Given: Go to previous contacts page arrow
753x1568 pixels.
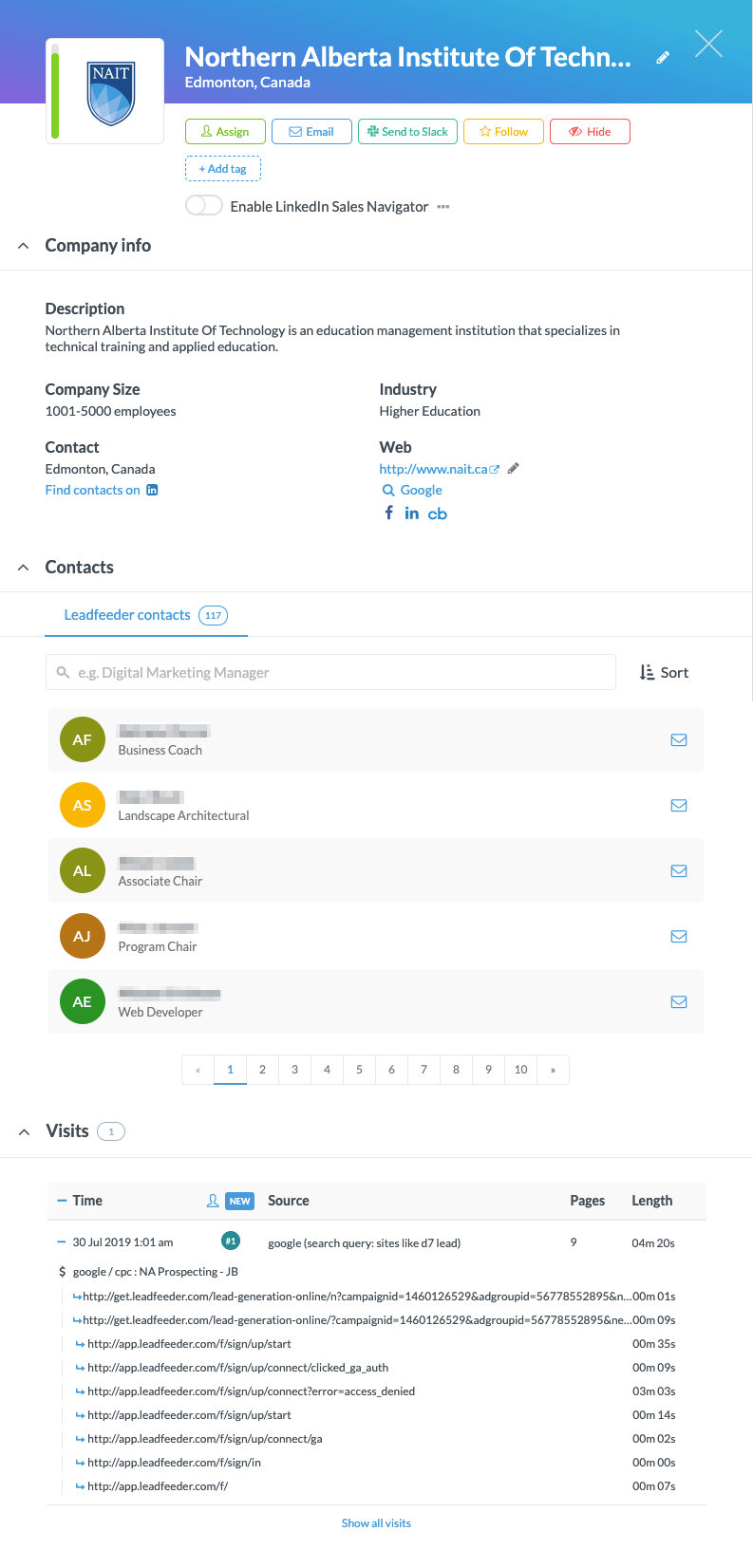Looking at the screenshot, I should click(x=198, y=1069).
